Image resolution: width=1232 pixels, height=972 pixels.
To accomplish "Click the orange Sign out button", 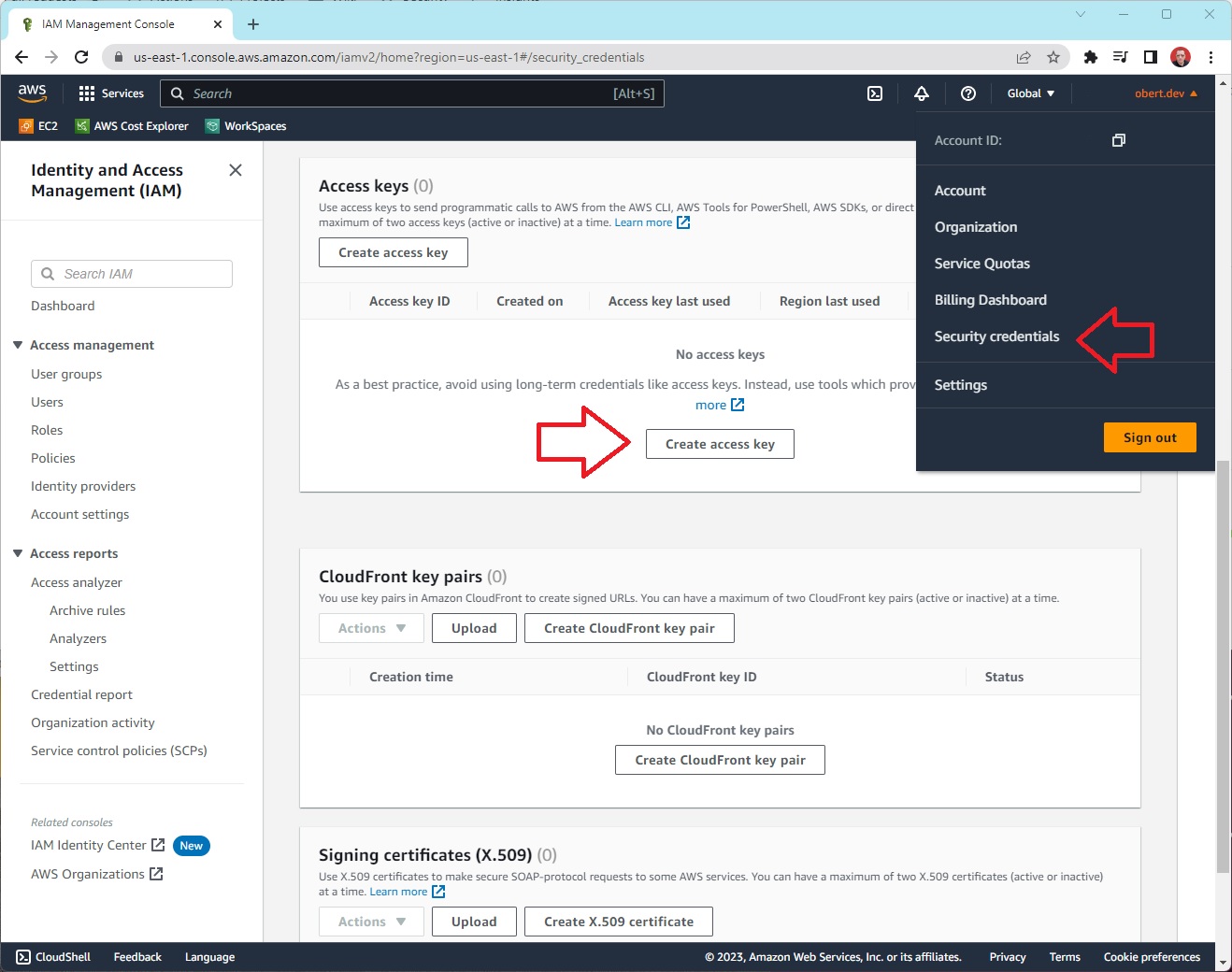I will point(1150,437).
